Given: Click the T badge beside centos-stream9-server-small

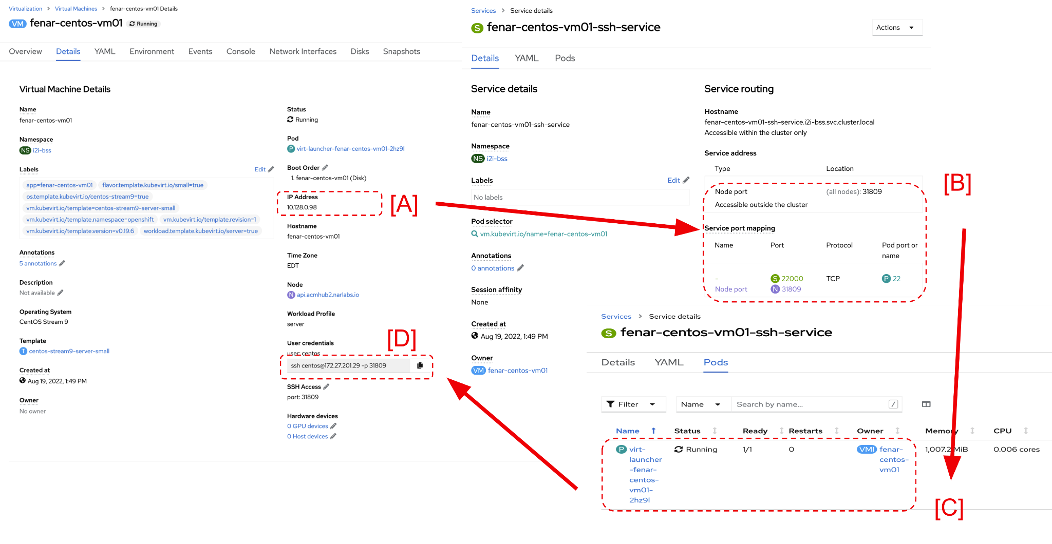Looking at the screenshot, I should coord(23,351).
